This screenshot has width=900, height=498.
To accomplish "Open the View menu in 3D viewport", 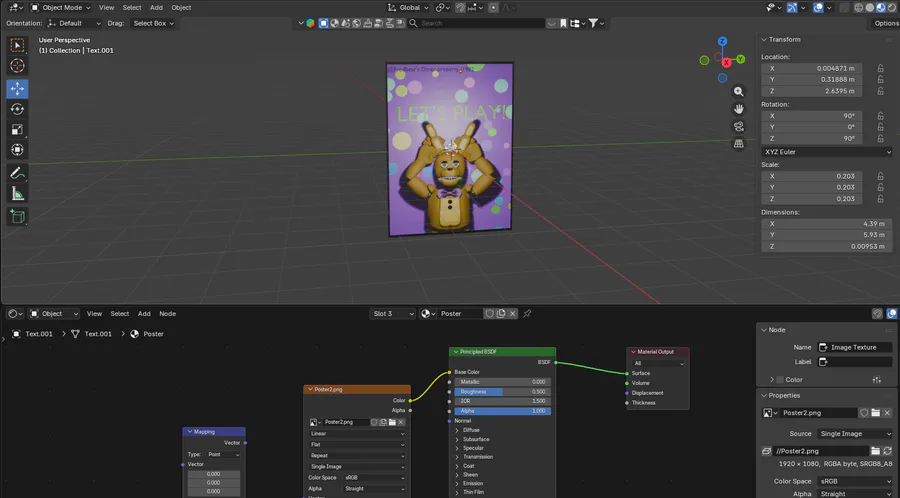I will point(106,7).
